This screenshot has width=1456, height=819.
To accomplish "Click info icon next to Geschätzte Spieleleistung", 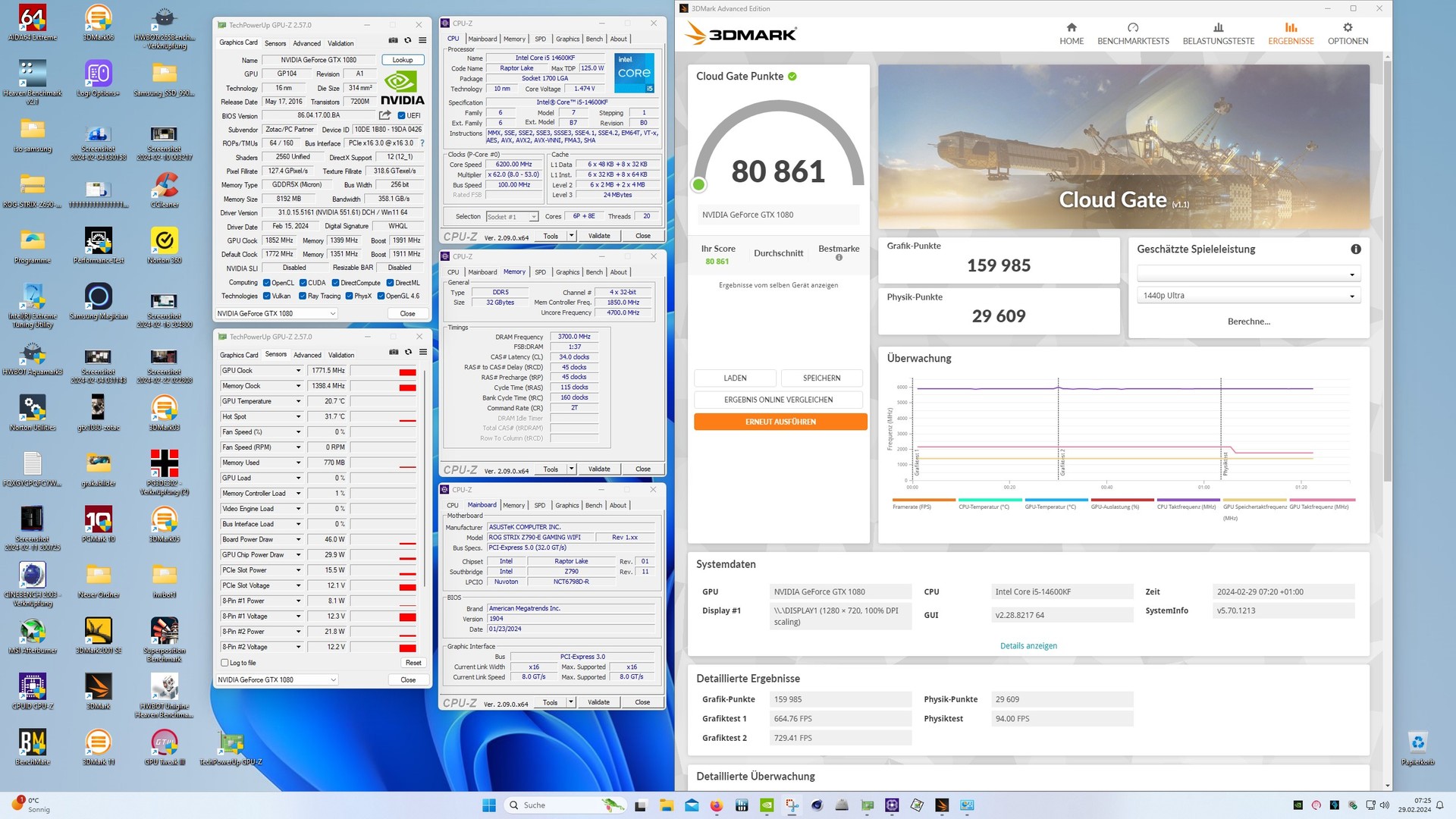I will (1356, 249).
